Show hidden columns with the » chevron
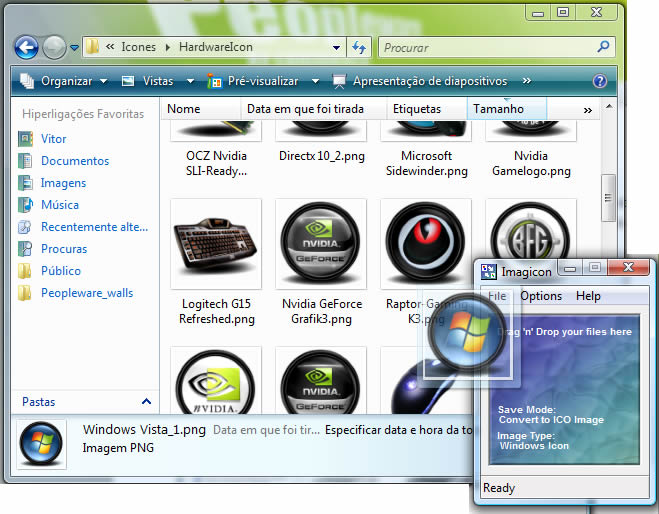This screenshot has height=514, width=659. 587,109
